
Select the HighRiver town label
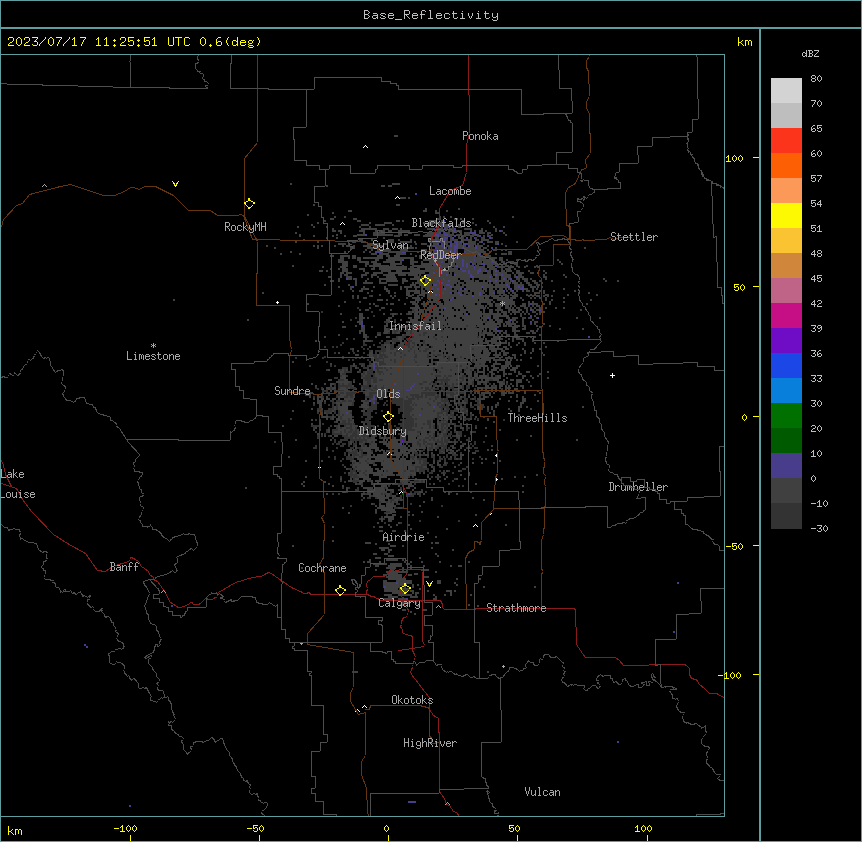(430, 743)
